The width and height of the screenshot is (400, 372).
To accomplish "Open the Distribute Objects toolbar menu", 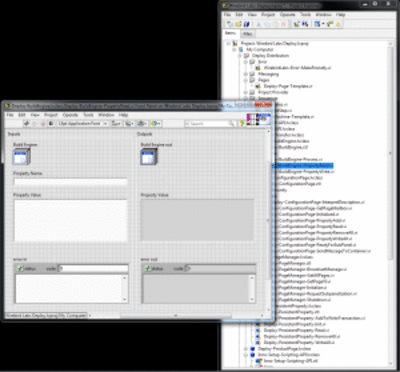I will (x=129, y=124).
